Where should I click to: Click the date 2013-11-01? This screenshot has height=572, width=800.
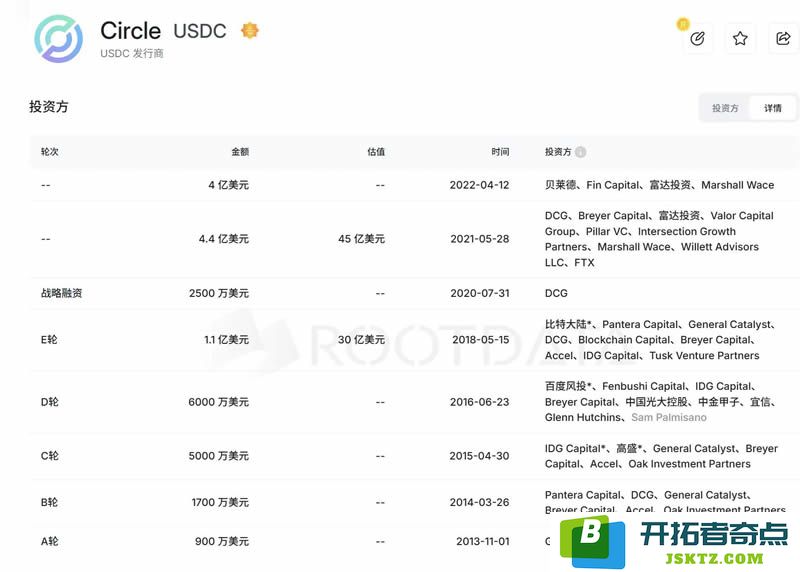(x=483, y=541)
